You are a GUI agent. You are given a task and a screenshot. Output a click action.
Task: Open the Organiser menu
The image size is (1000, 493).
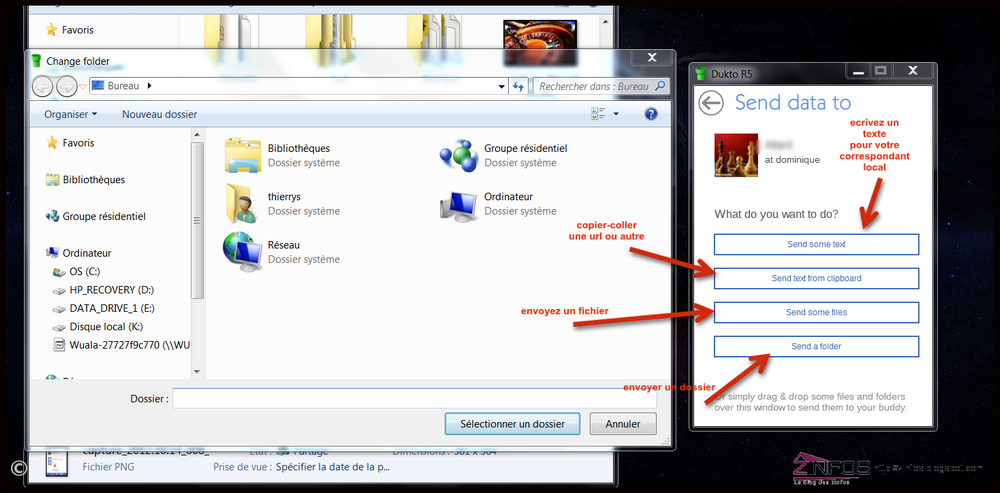pyautogui.click(x=70, y=114)
